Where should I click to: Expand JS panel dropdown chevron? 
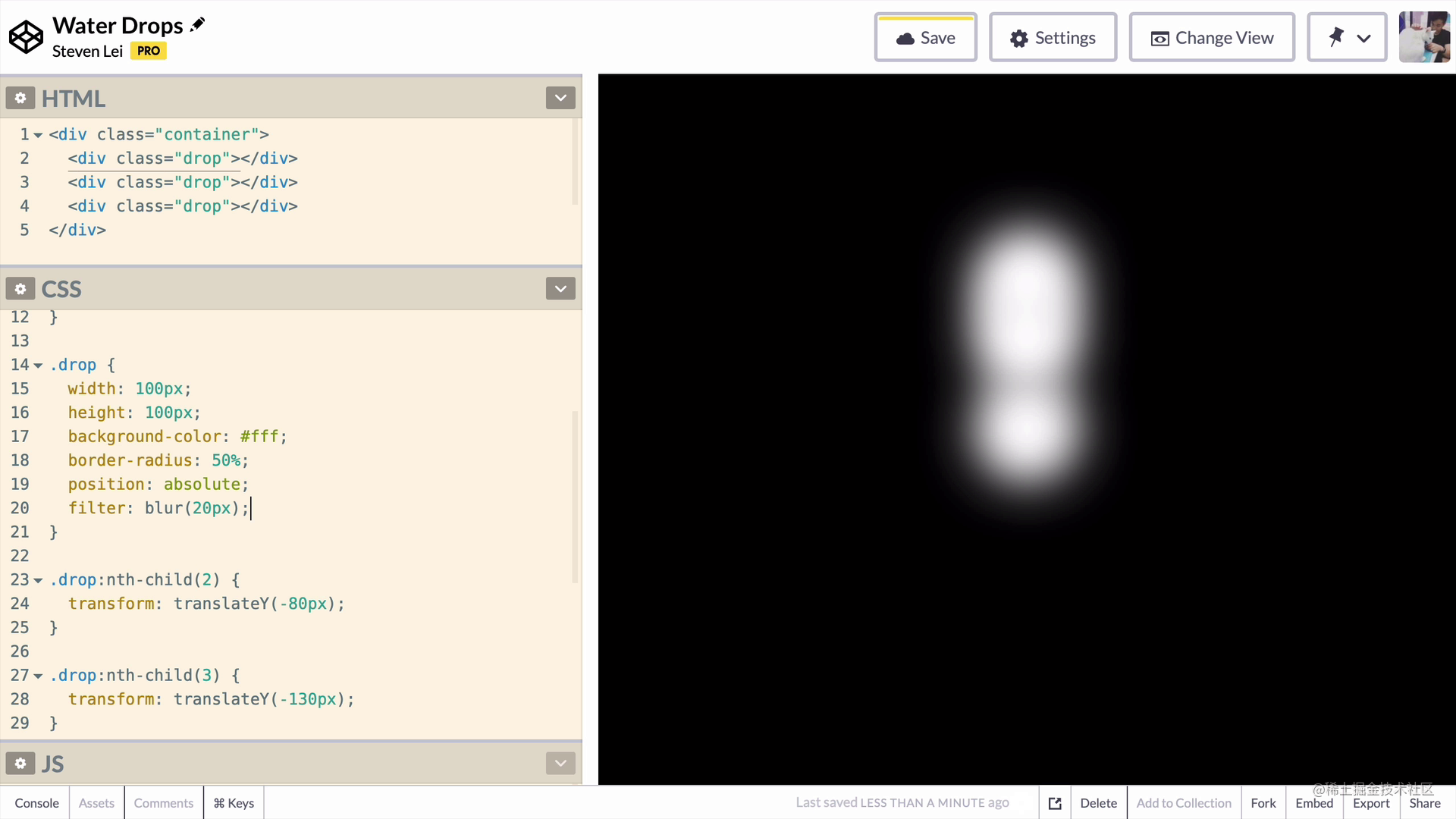(x=560, y=763)
